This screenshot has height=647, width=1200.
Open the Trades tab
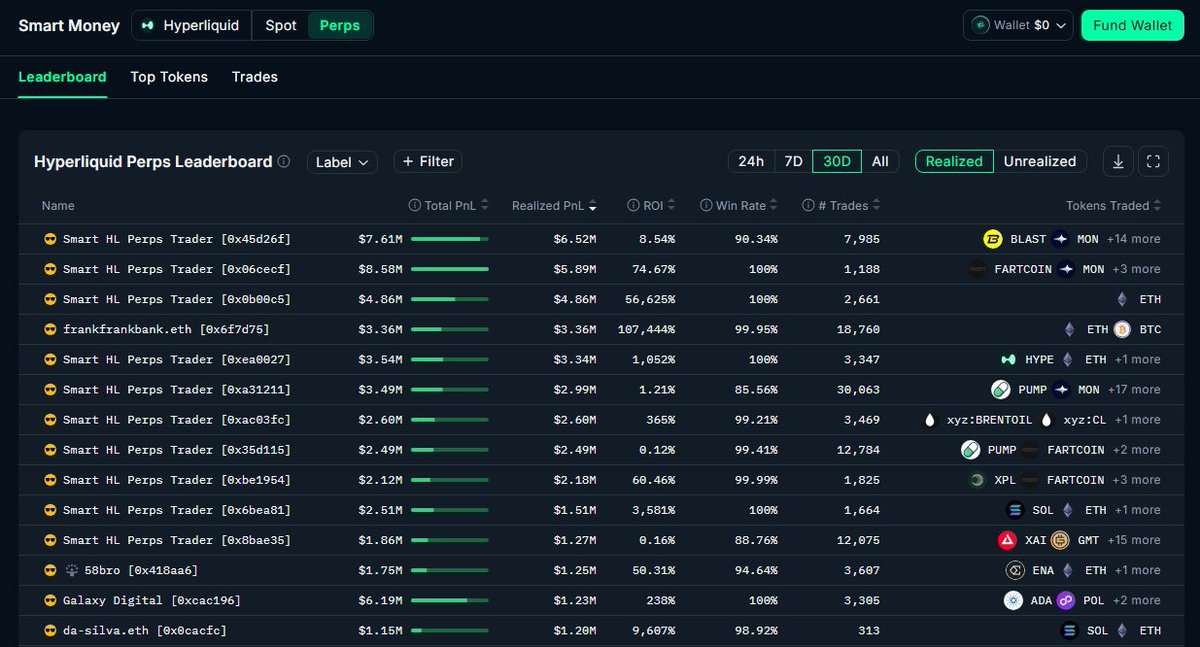255,77
